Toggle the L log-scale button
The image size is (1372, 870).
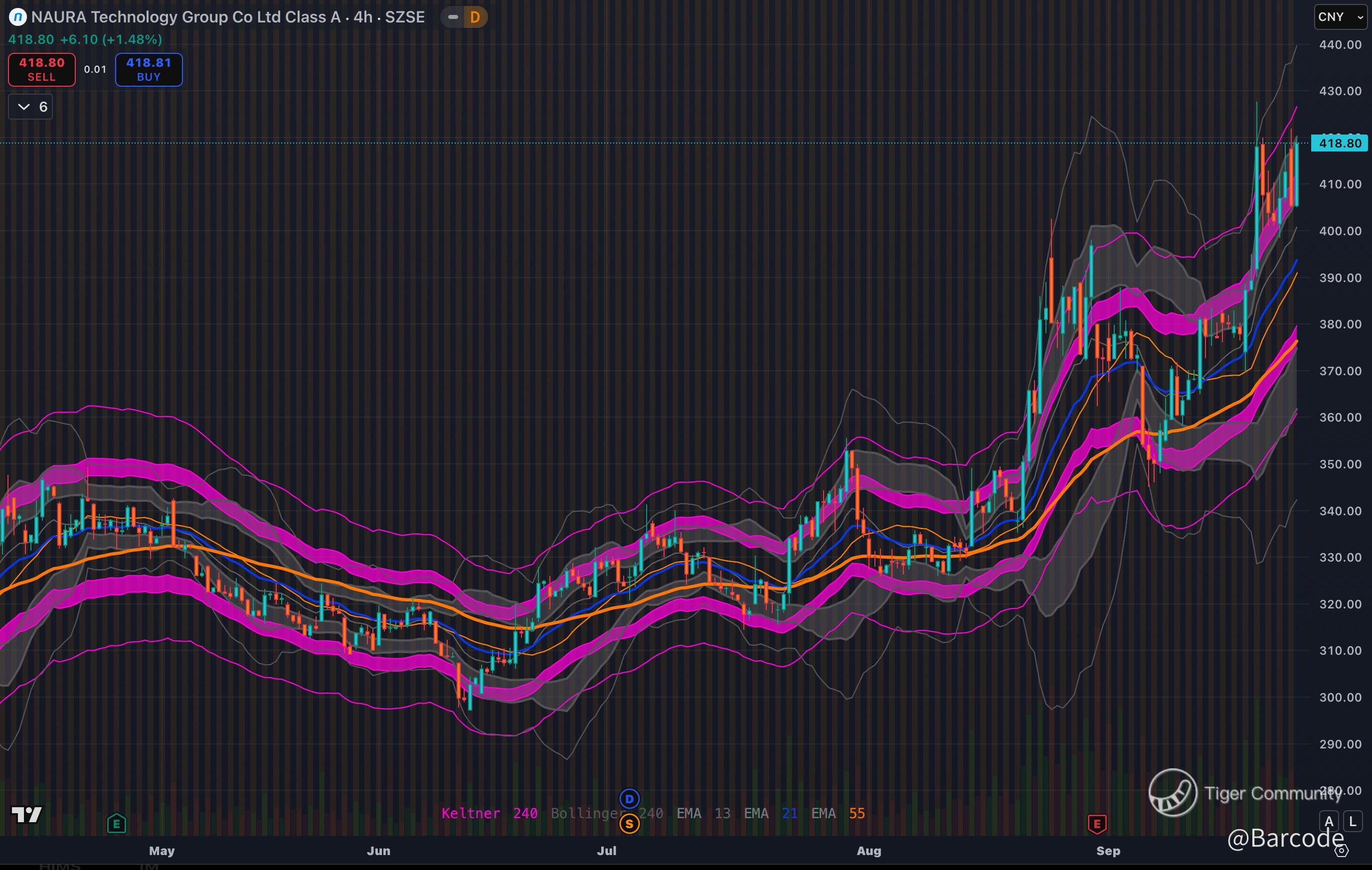[x=1353, y=822]
